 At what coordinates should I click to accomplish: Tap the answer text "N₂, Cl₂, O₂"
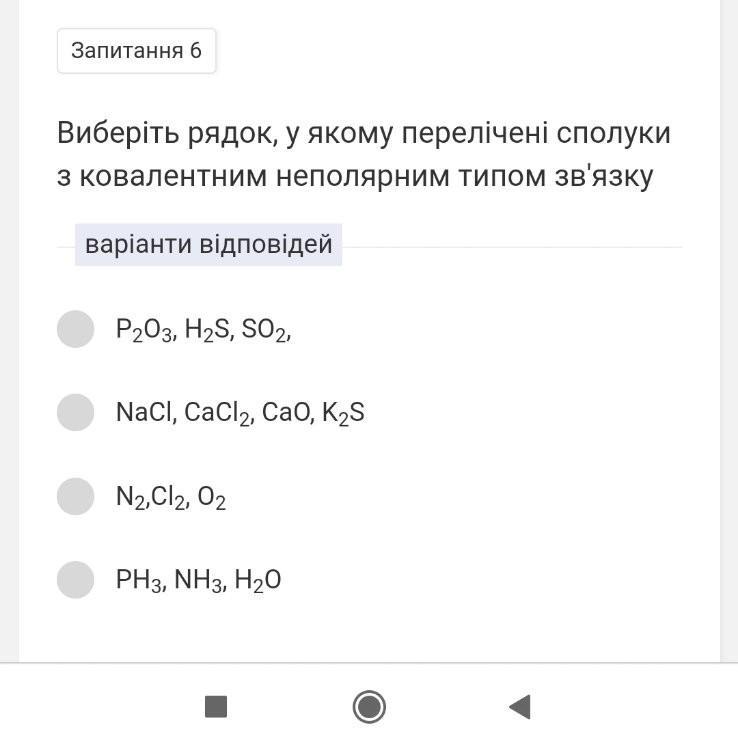click(171, 497)
